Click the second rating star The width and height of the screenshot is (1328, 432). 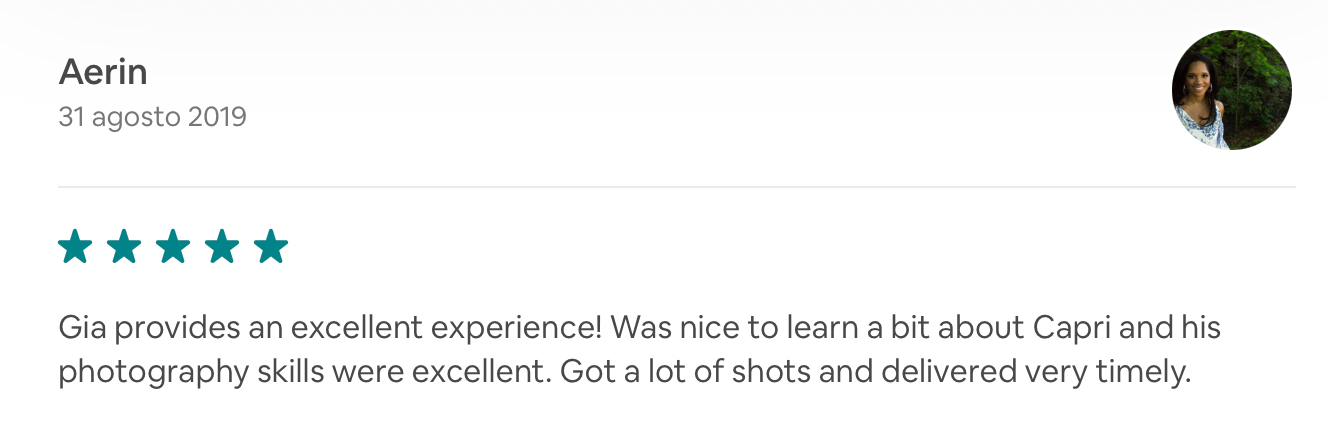[x=124, y=246]
